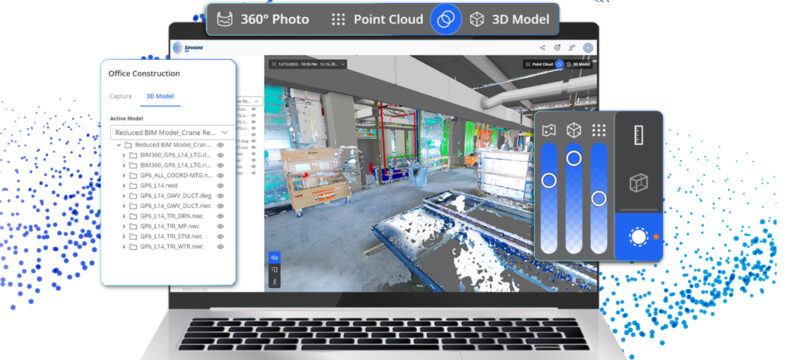Click the blue dashed-circle opacity button
Viewport: 800px width, 360px height.
(x=638, y=237)
